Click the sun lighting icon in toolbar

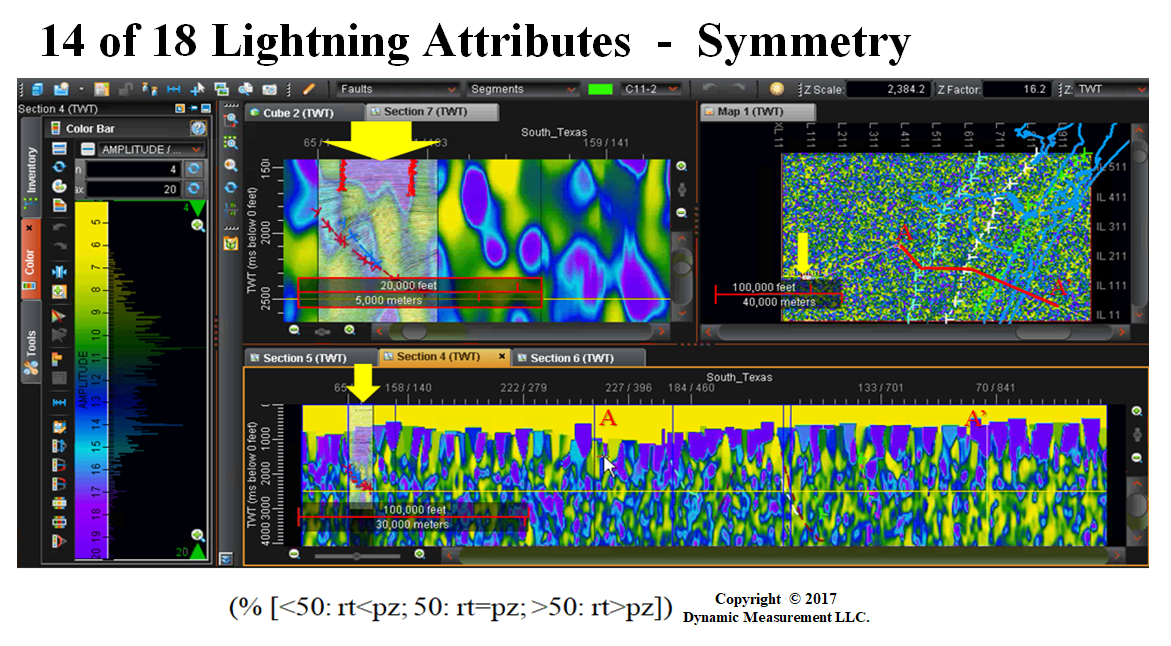tap(777, 89)
